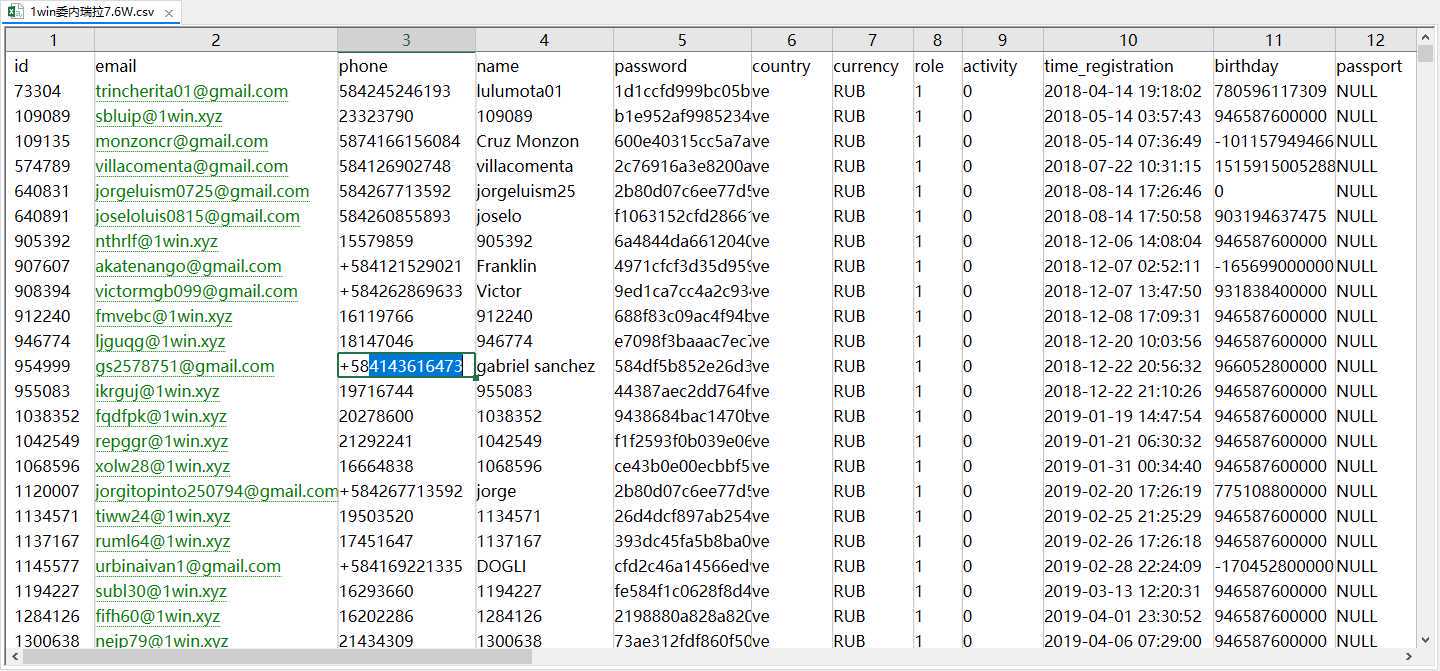Click the vertical scrollbar down arrow
The width and height of the screenshot is (1440, 671).
coord(1426,640)
